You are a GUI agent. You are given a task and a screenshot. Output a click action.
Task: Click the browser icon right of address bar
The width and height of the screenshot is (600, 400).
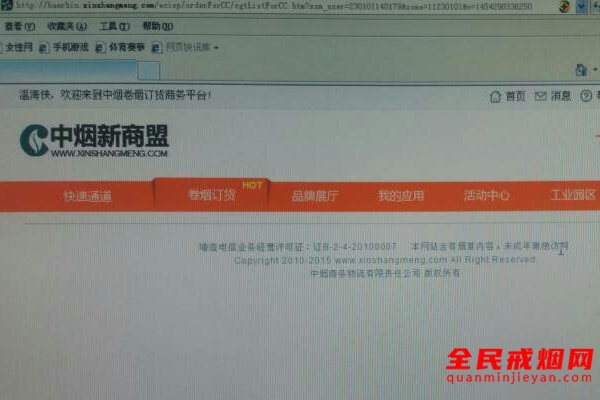(x=565, y=6)
